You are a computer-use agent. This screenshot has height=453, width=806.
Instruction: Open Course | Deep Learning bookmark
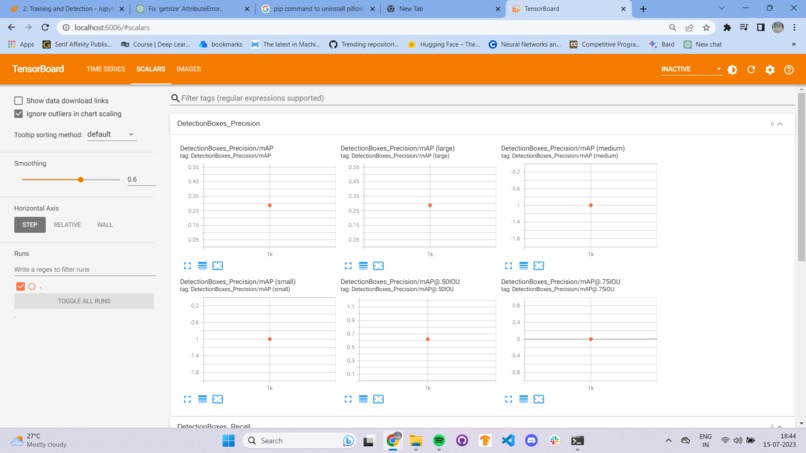pyautogui.click(x=155, y=44)
